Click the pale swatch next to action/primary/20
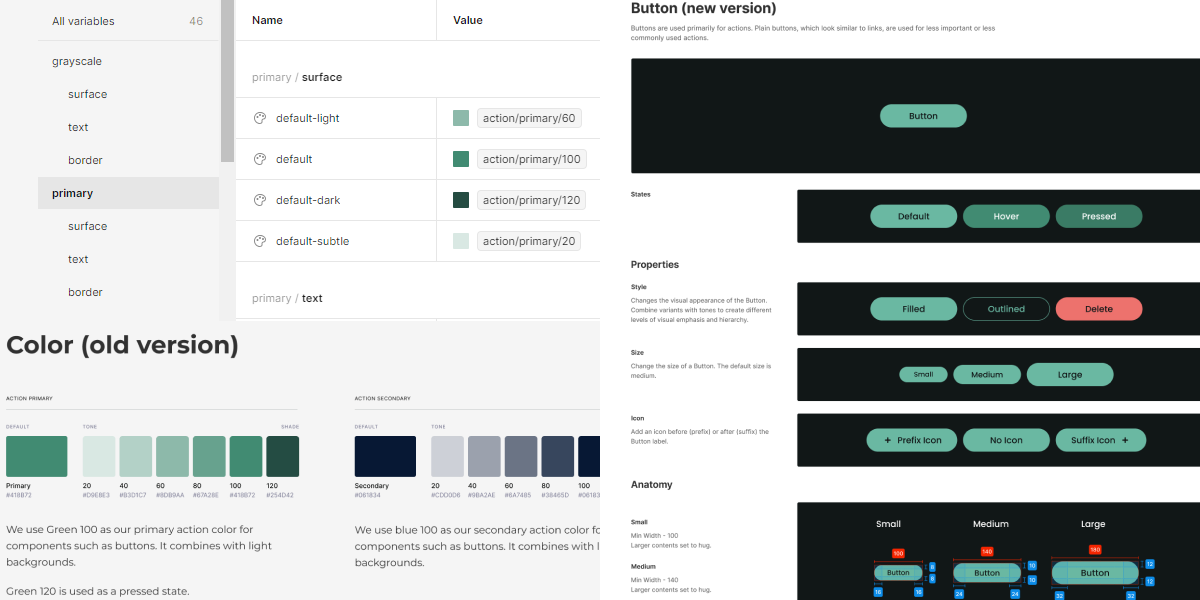 461,241
